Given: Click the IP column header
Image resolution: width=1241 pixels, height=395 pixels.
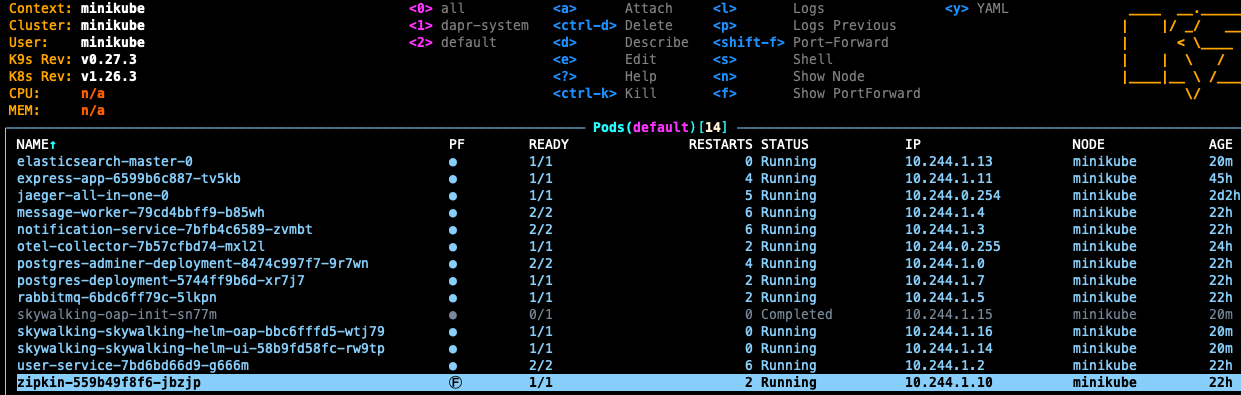Looking at the screenshot, I should pyautogui.click(x=913, y=145).
